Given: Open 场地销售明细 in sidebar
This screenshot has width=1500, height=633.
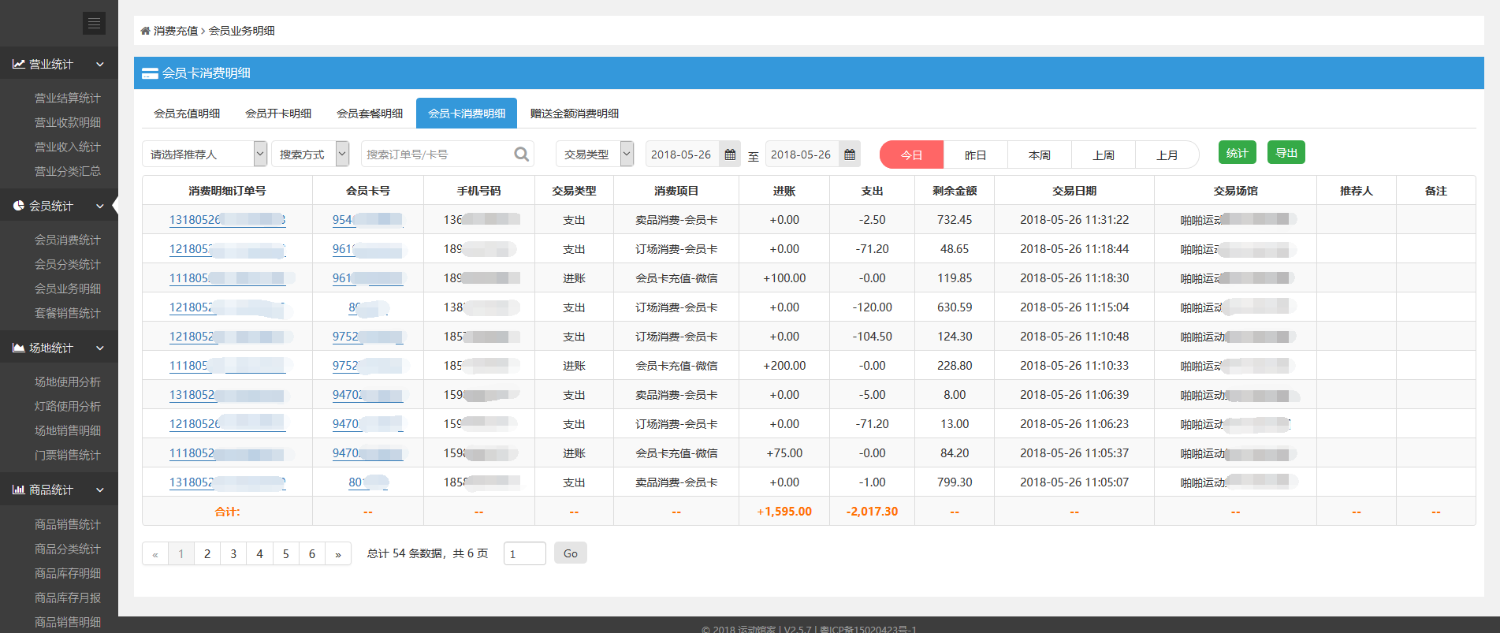Looking at the screenshot, I should point(68,430).
